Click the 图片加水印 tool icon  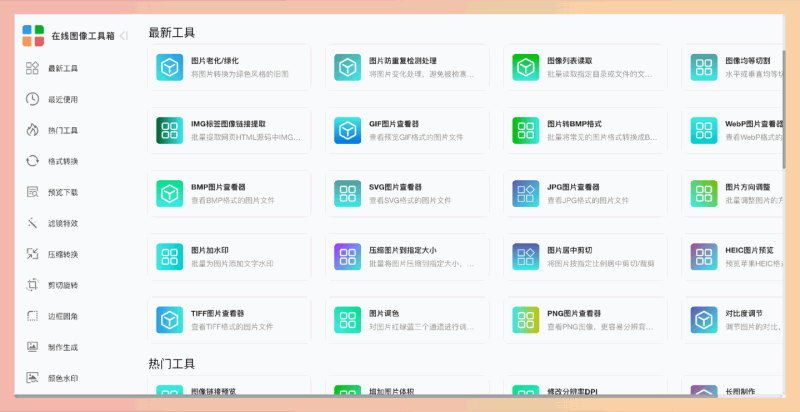tap(169, 256)
